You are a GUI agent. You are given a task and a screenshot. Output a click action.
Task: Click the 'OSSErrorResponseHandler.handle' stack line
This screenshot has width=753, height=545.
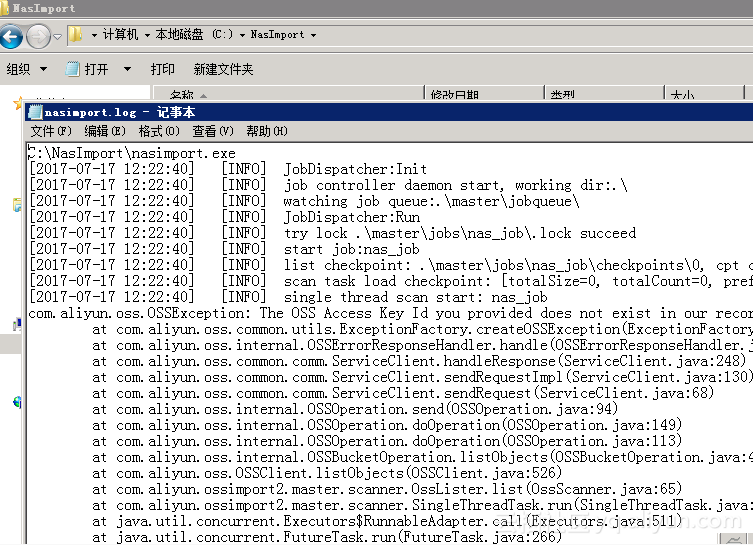422,345
